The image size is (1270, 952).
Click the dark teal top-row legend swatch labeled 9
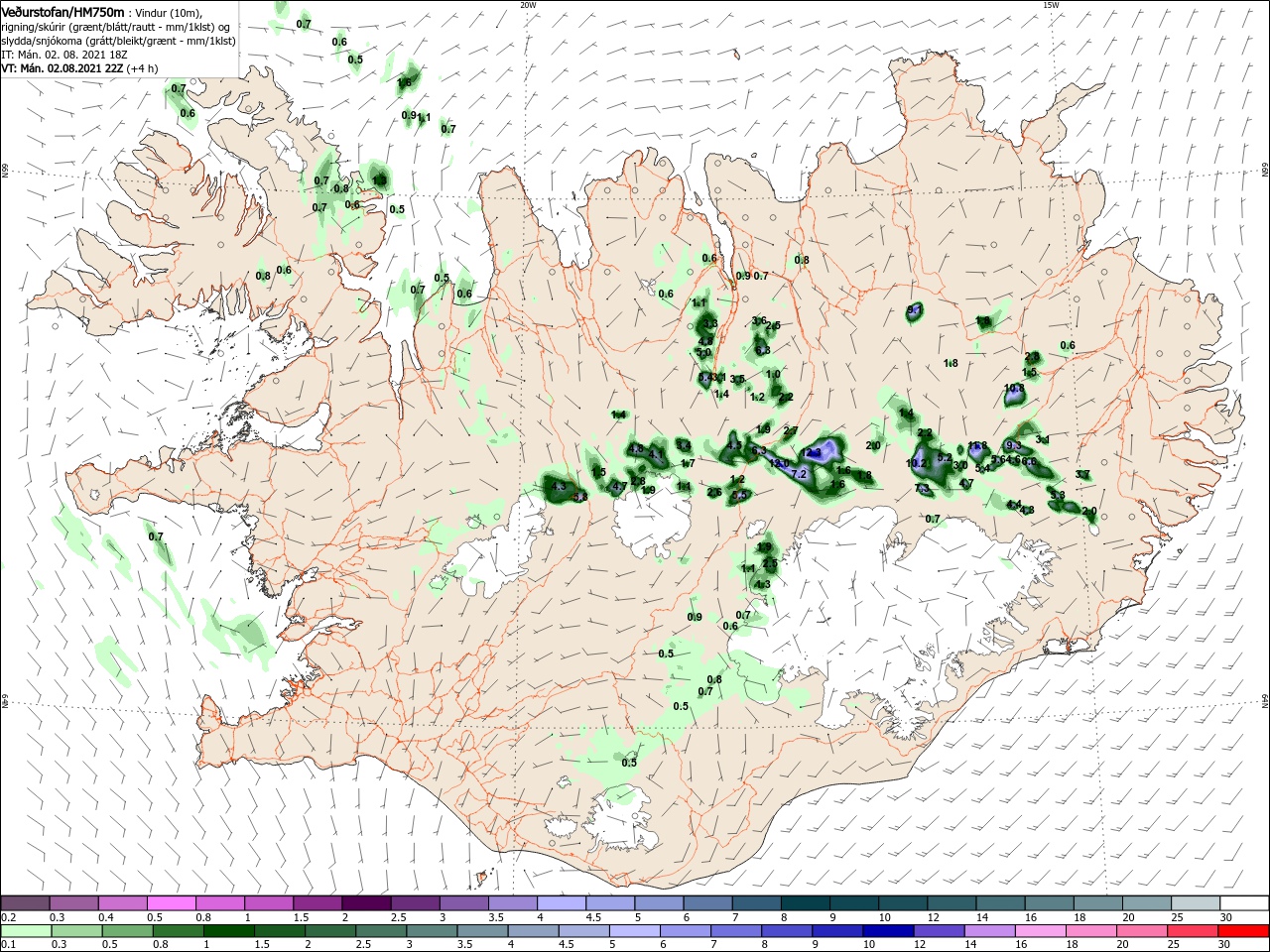click(854, 903)
